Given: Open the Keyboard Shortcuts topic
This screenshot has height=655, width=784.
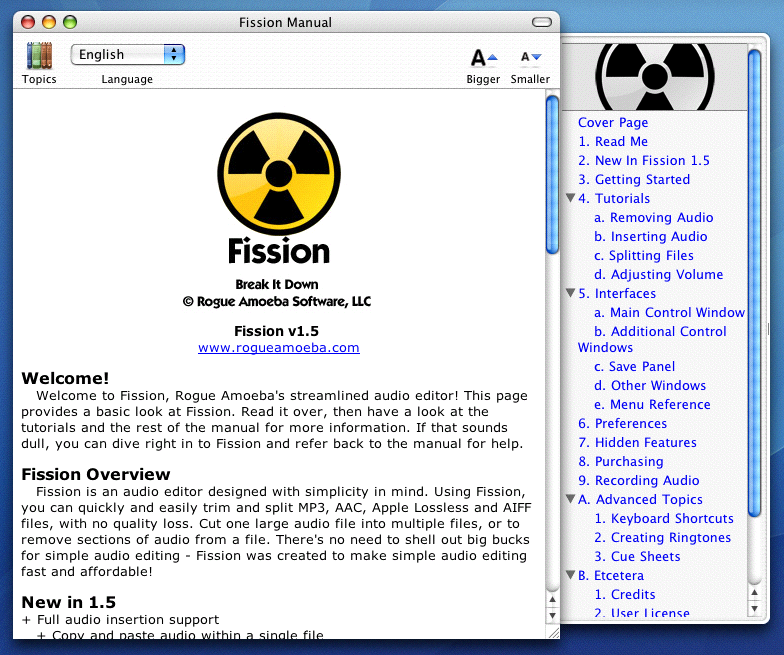Looking at the screenshot, I should coord(664,518).
